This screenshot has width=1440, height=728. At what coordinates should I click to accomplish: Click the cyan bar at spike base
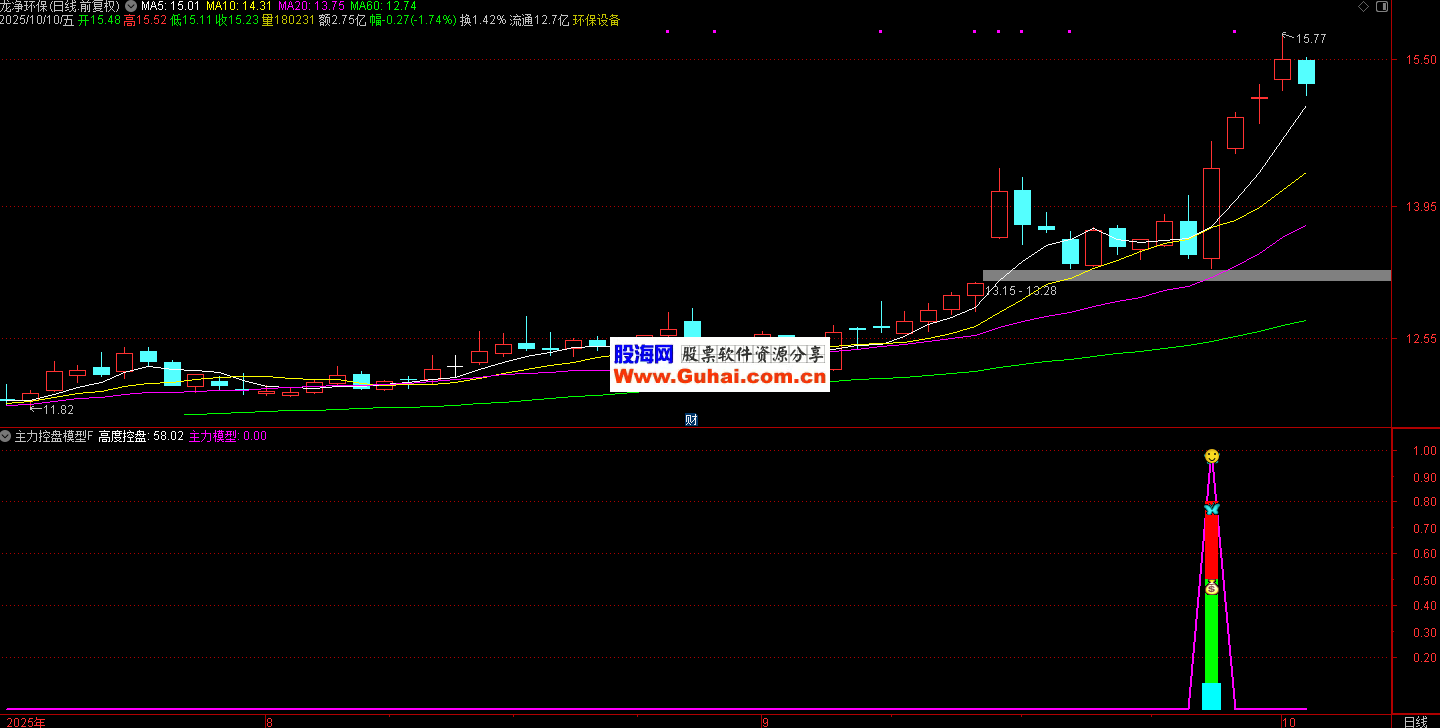tap(1211, 696)
